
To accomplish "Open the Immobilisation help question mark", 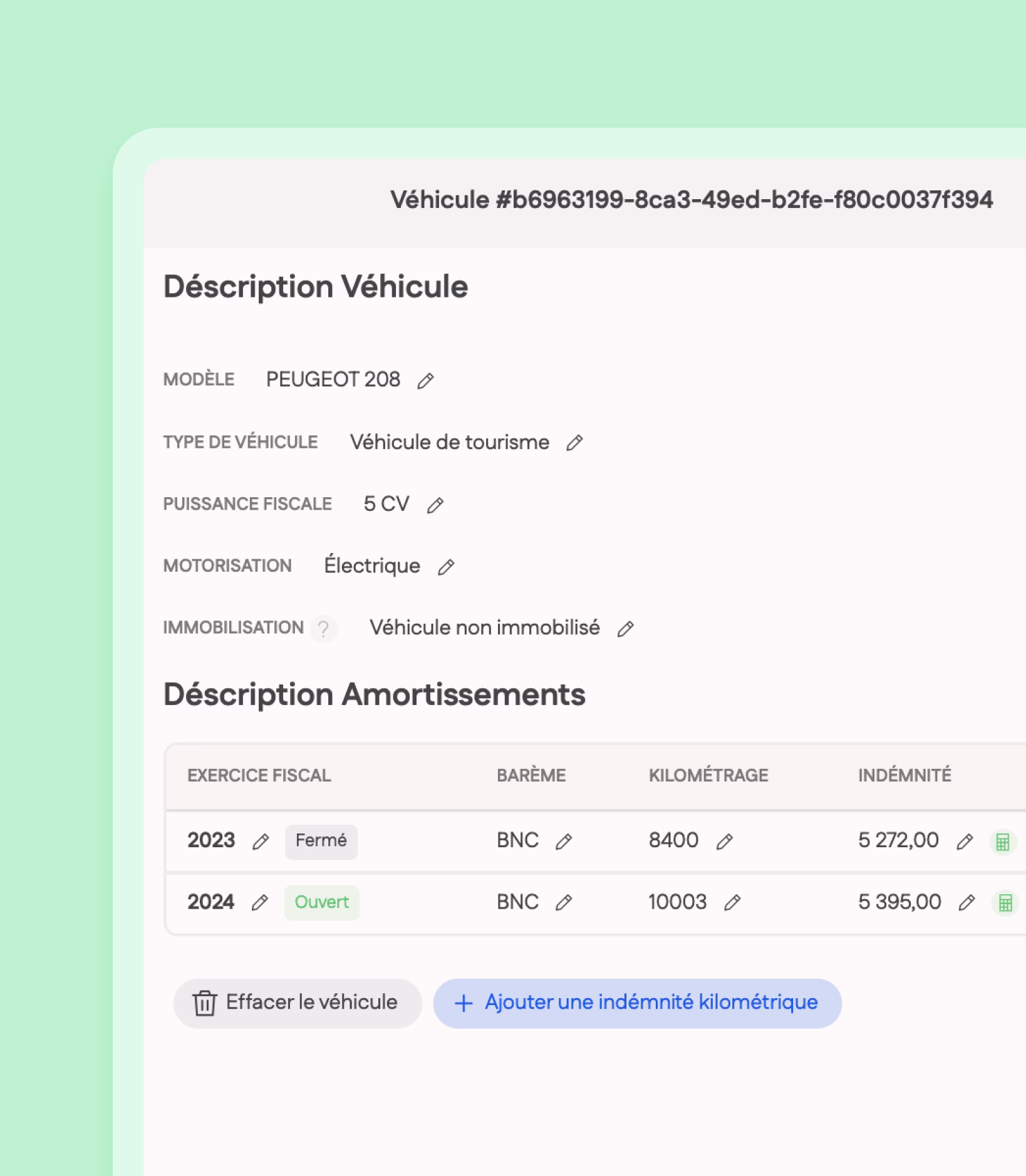I will pos(324,628).
